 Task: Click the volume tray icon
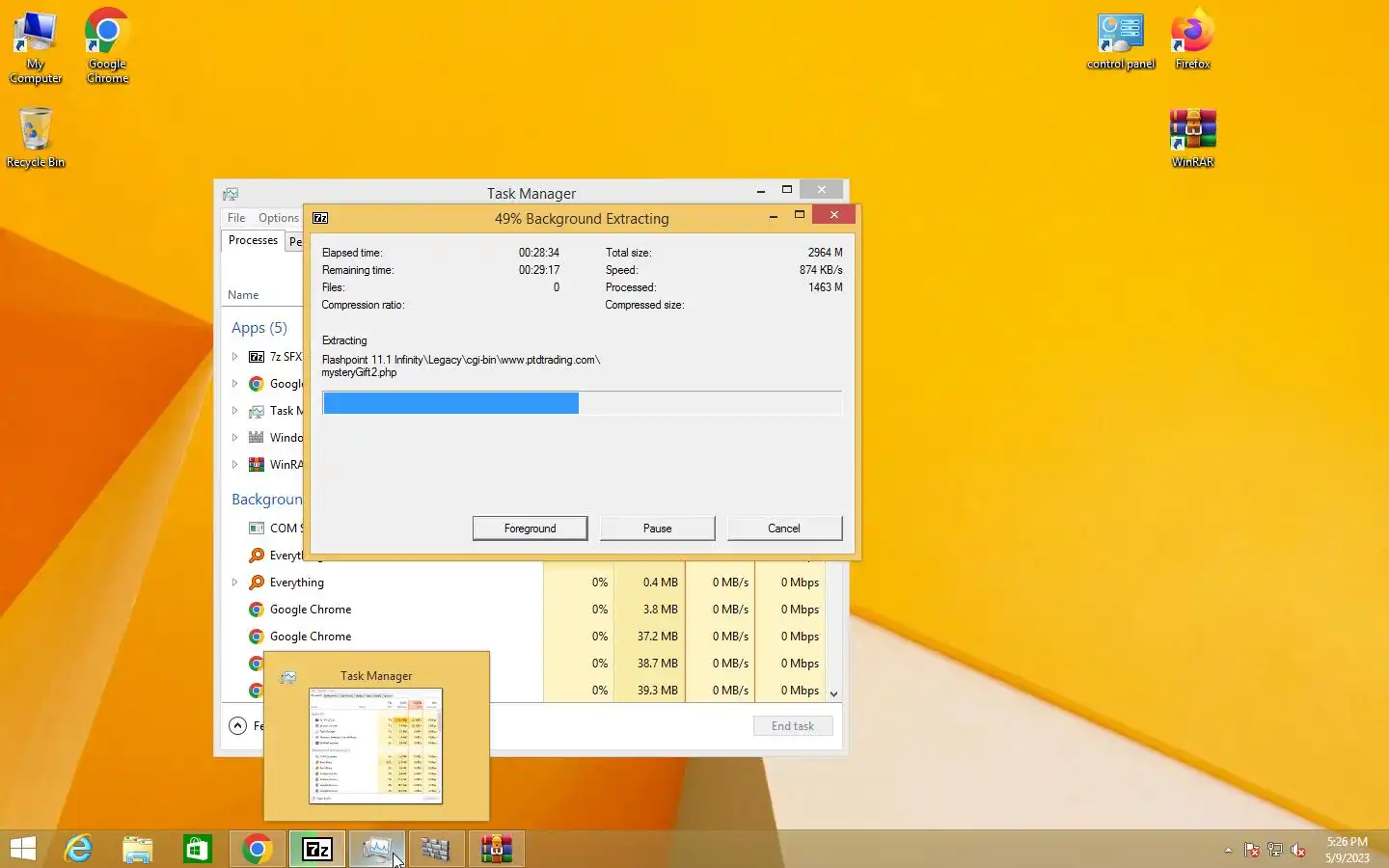click(1298, 850)
